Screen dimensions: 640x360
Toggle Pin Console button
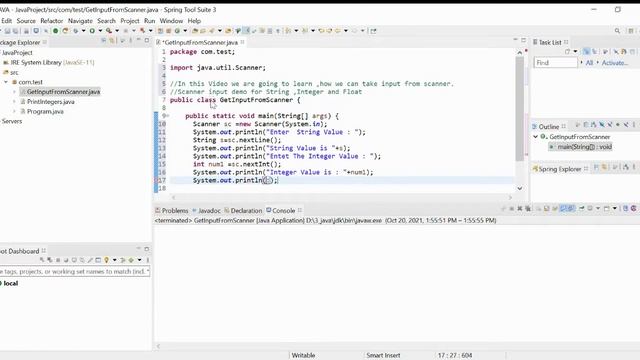coord(581,208)
